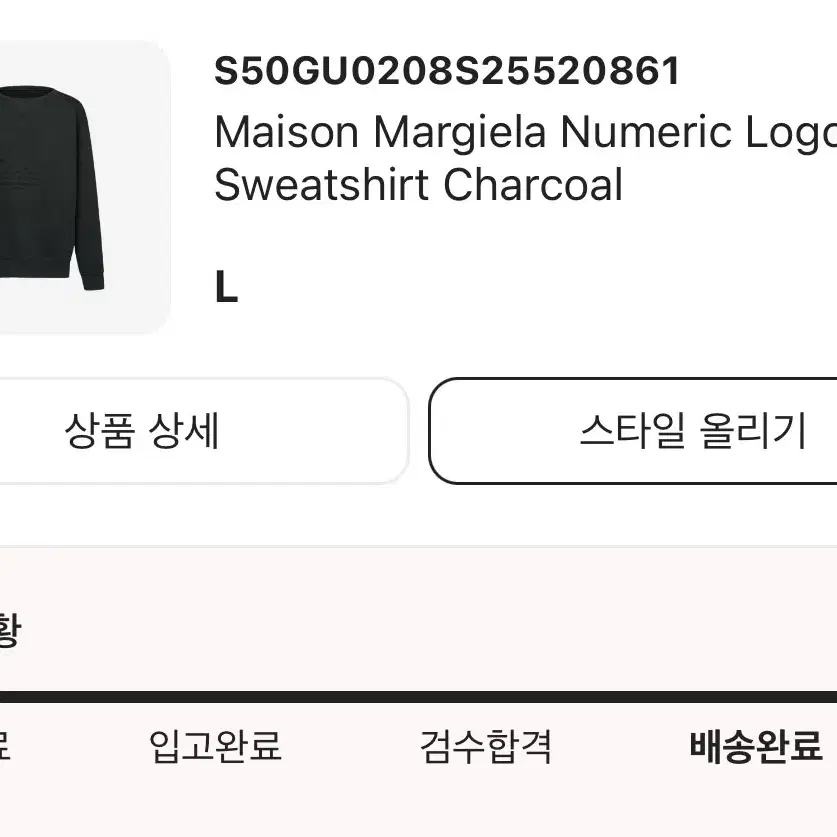Click the word Charcoal in product name

[x=533, y=184]
